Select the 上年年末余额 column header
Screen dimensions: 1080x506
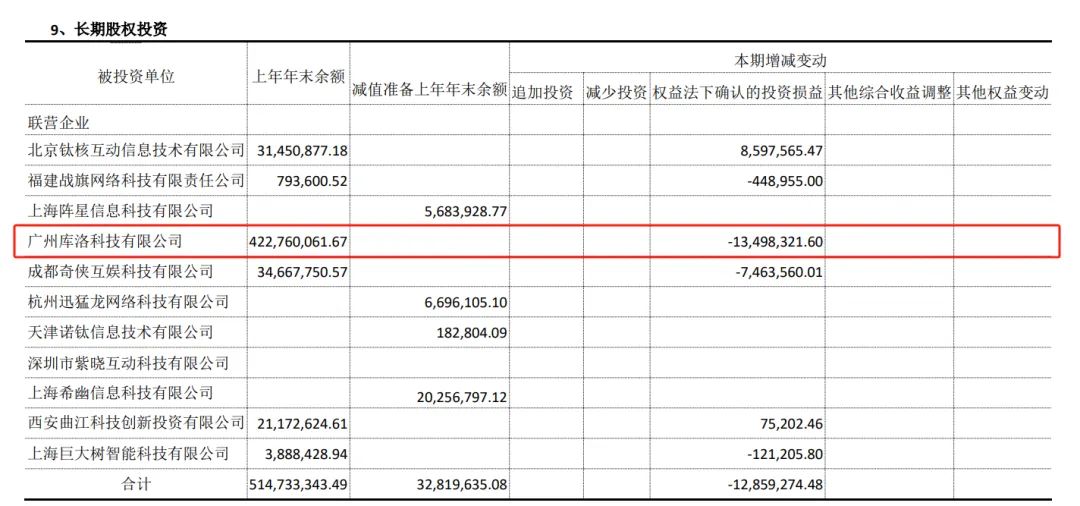(x=298, y=76)
